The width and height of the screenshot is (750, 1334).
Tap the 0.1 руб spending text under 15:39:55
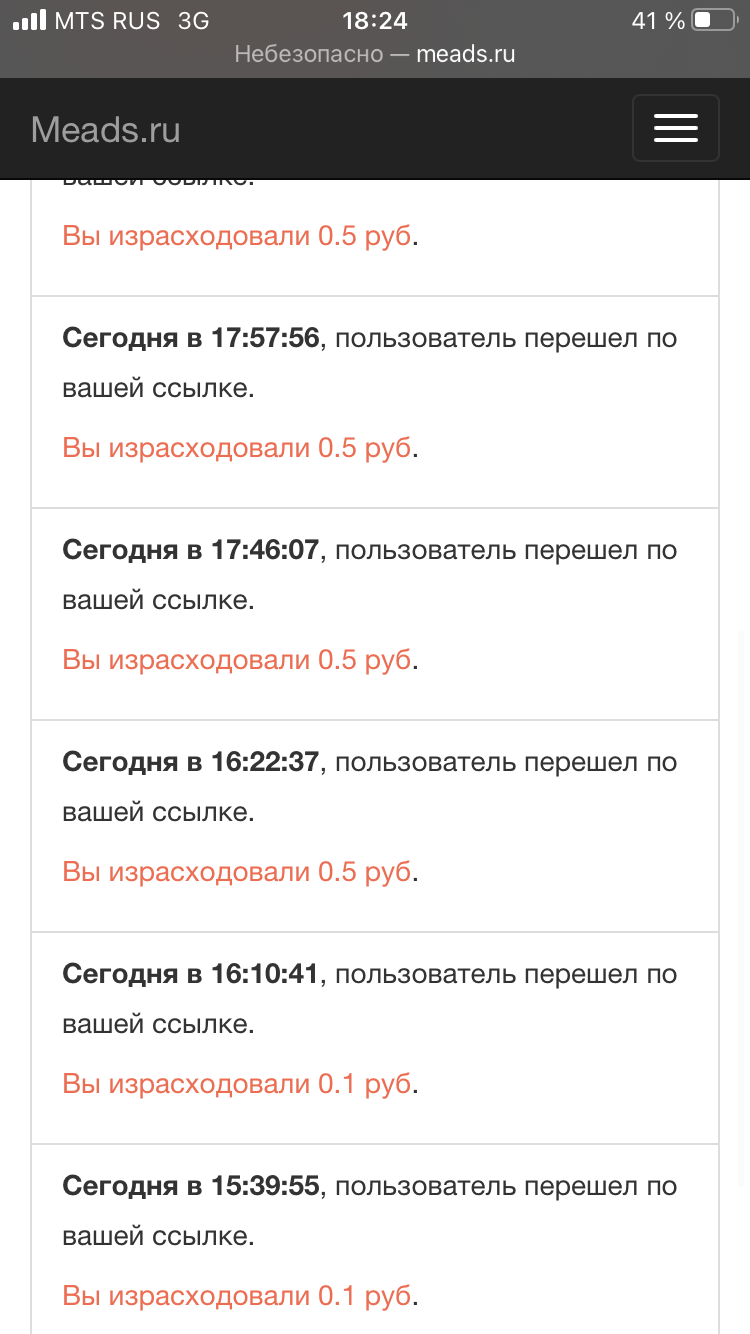tap(237, 1296)
